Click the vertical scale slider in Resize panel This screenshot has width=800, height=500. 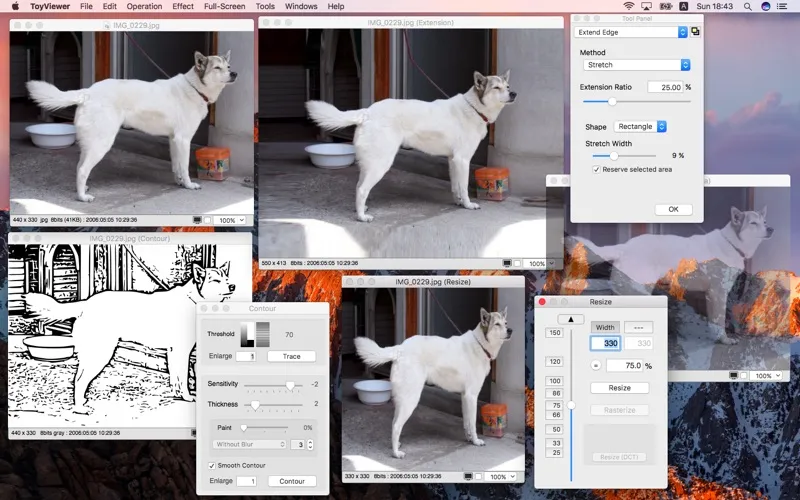pyautogui.click(x=571, y=405)
